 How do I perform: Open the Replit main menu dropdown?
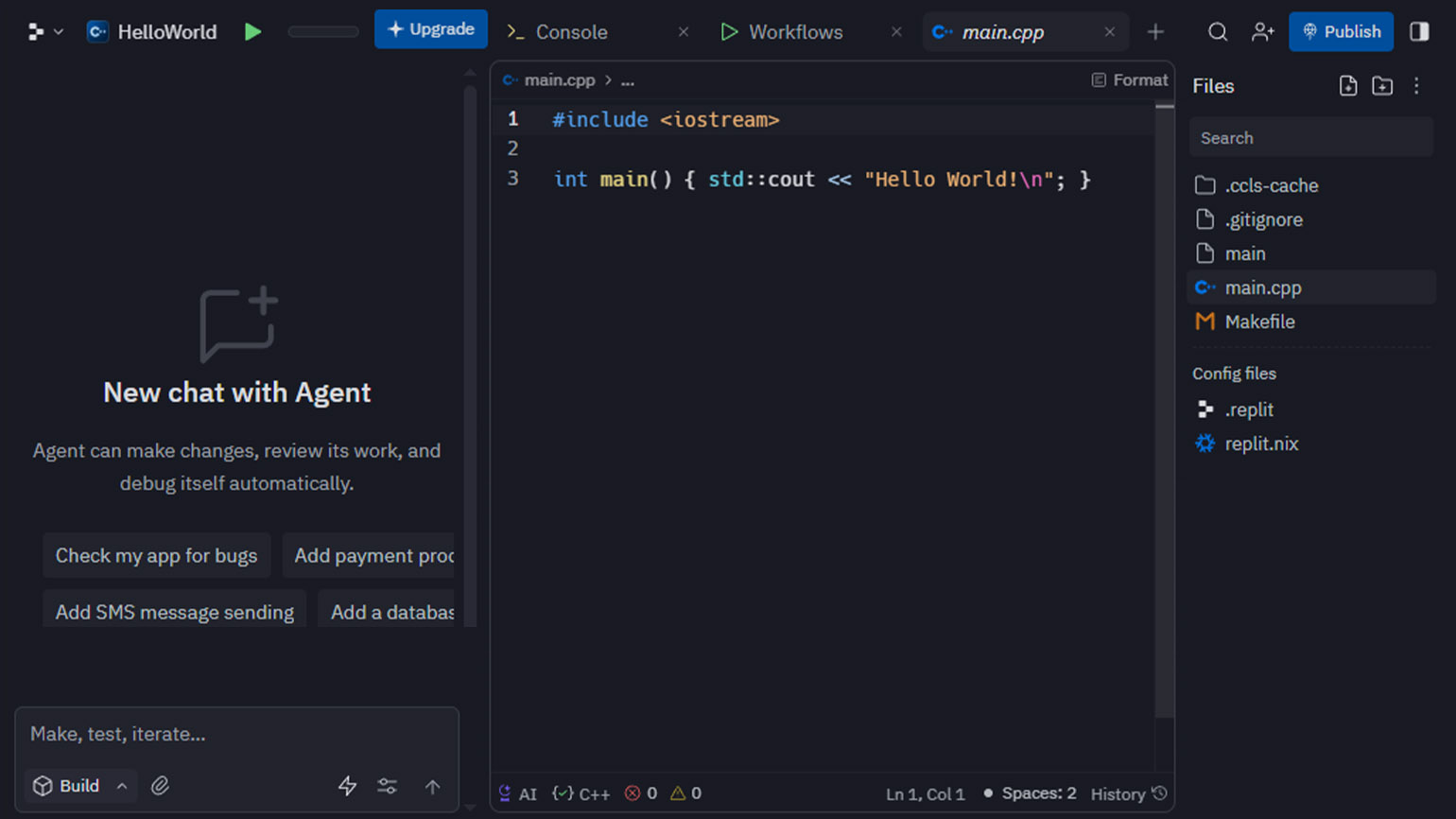[44, 32]
